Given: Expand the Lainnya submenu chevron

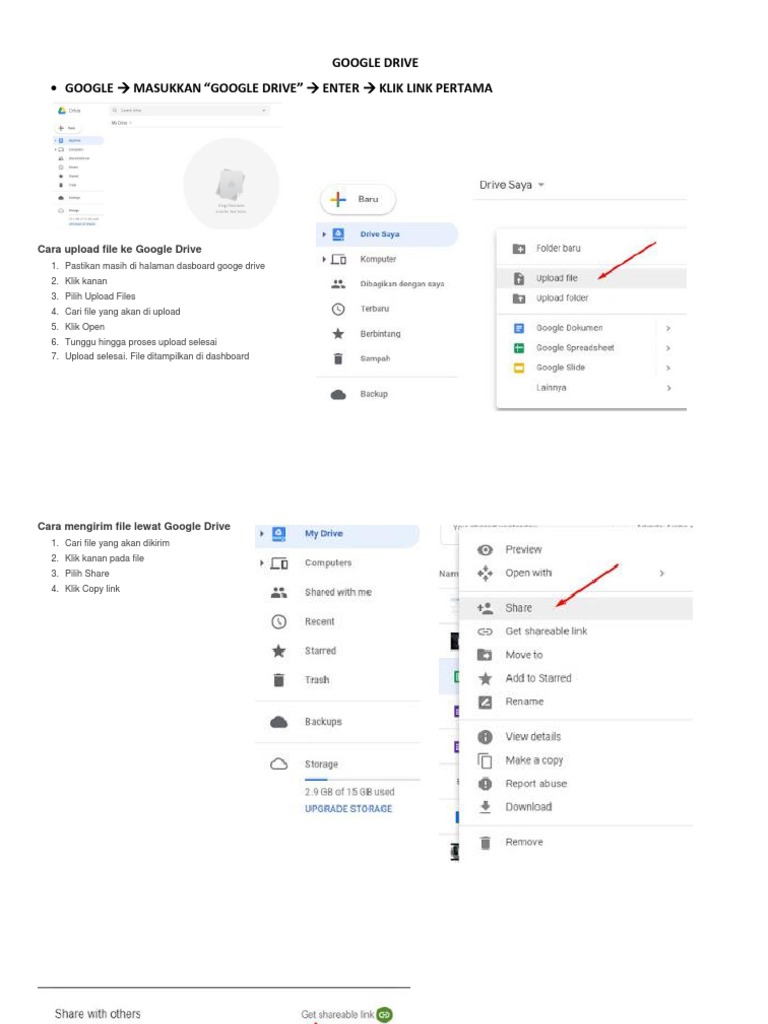Looking at the screenshot, I should (x=668, y=388).
